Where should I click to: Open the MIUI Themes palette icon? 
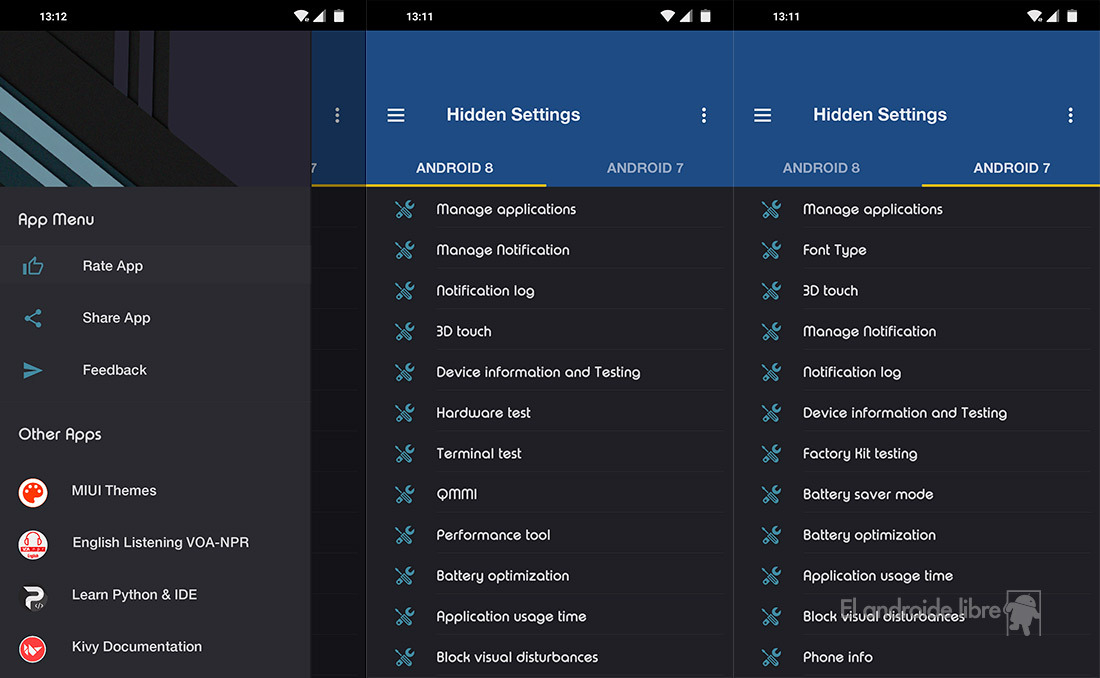tap(33, 492)
